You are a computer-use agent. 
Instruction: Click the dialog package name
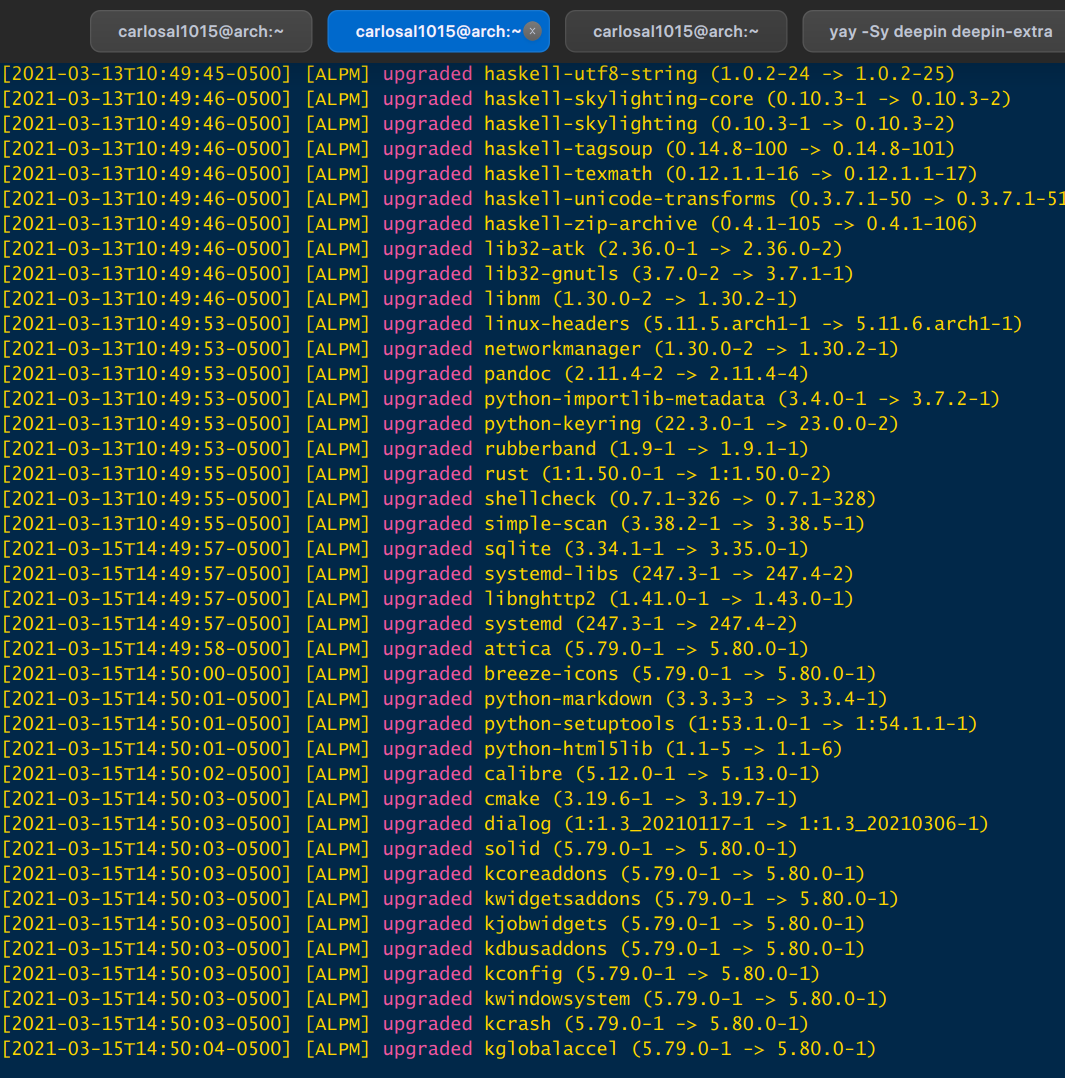[x=518, y=824]
